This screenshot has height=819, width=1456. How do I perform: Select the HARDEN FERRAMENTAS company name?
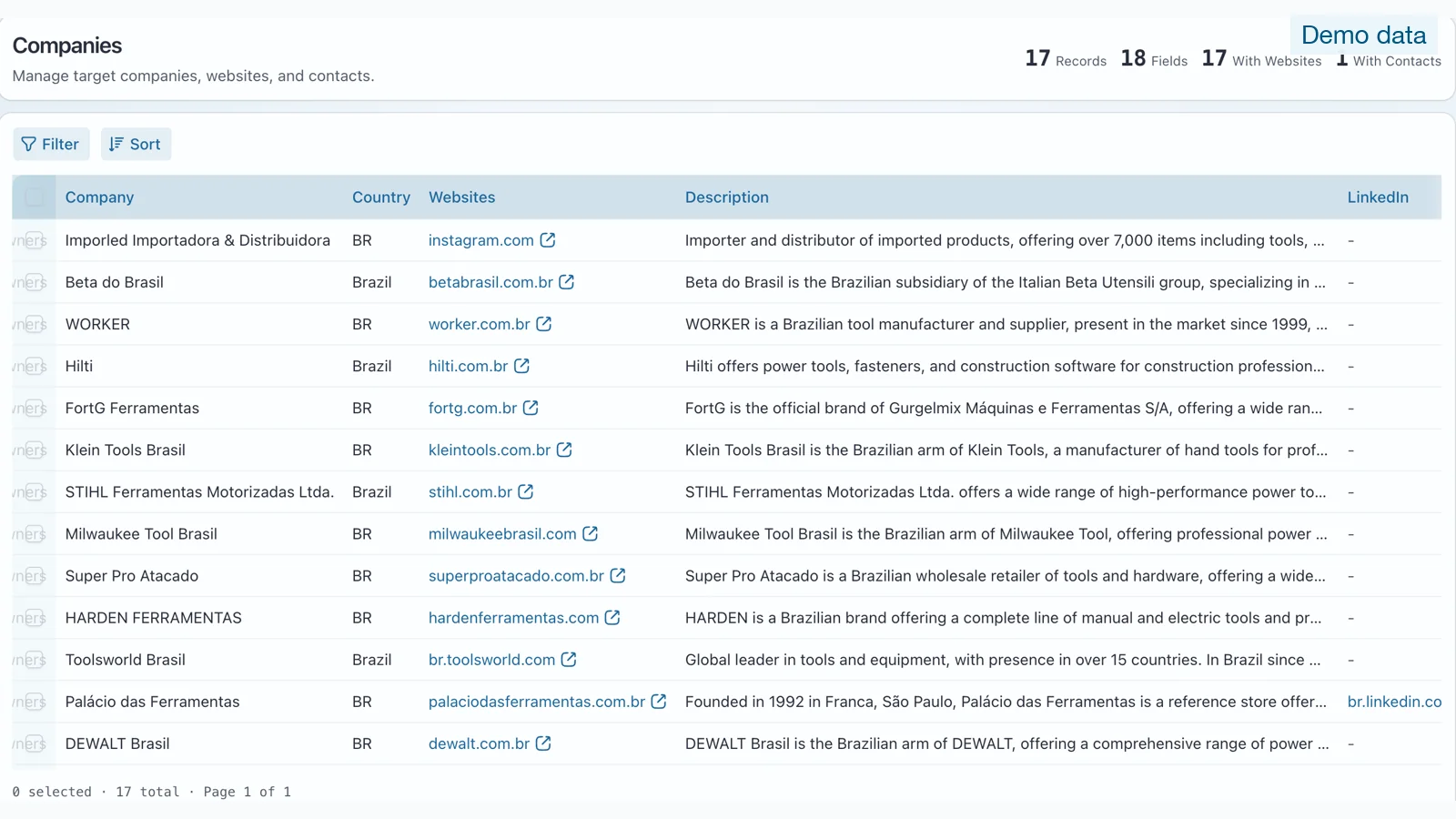click(154, 617)
